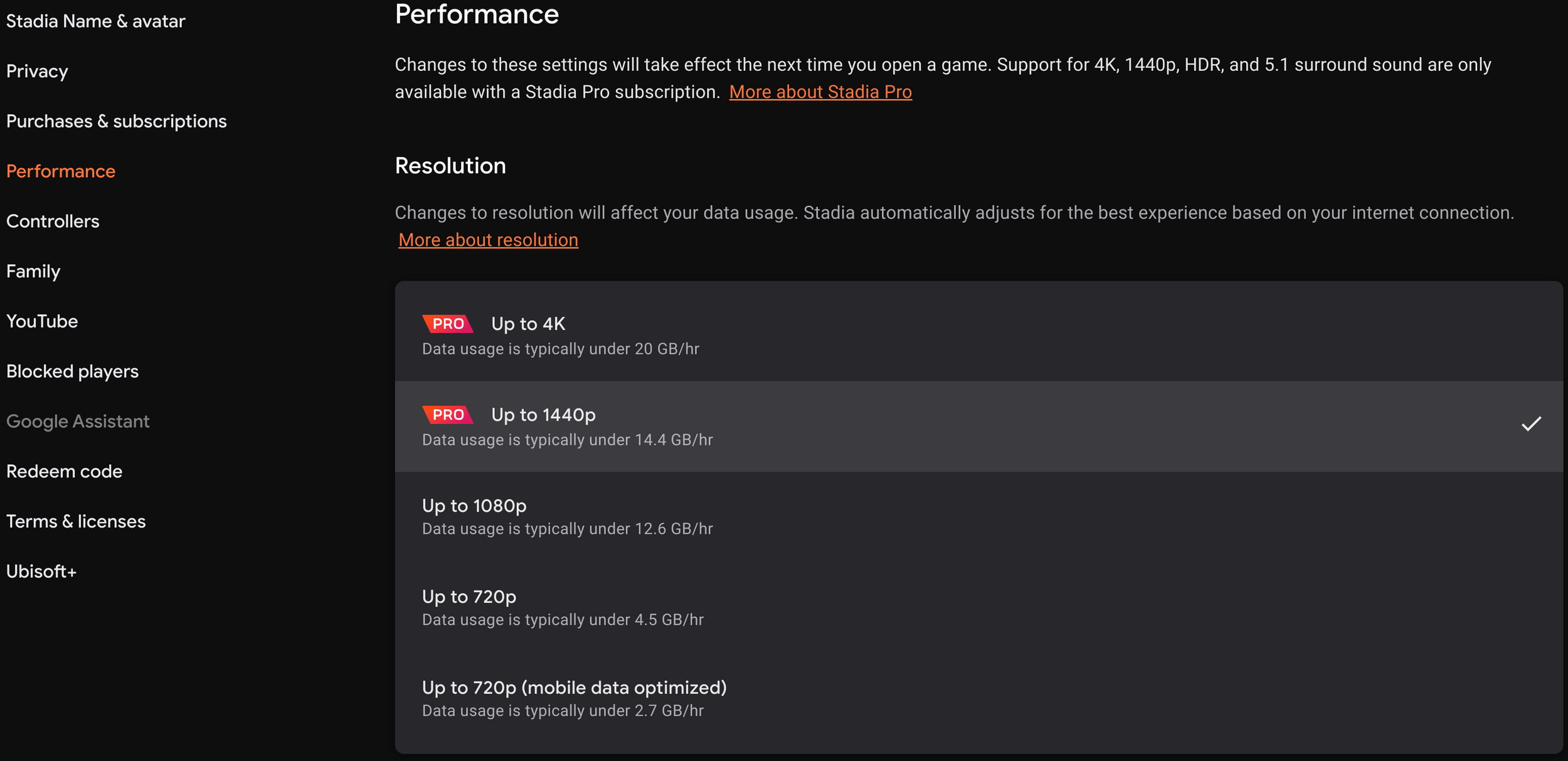Open the More about resolution link
The height and width of the screenshot is (761, 1568).
point(488,240)
